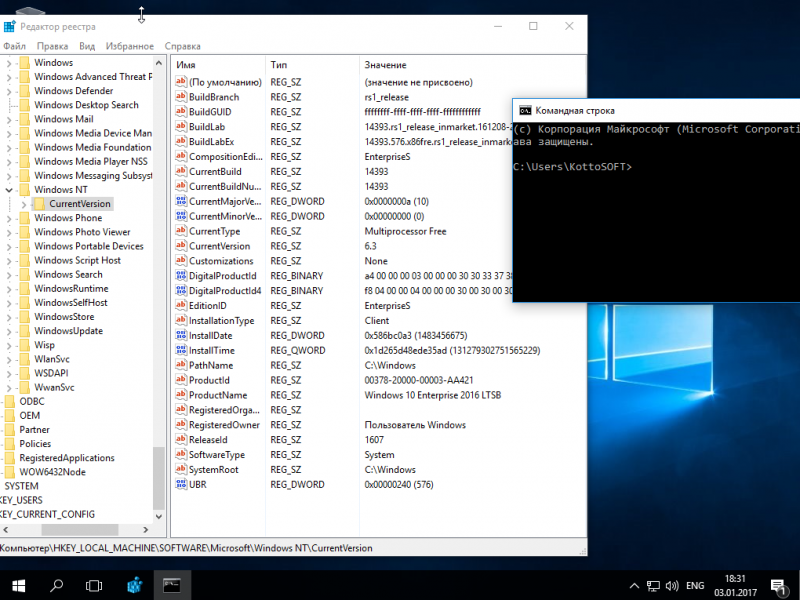Collapse the Windows NT tree node
800x600 pixels.
(x=9, y=190)
